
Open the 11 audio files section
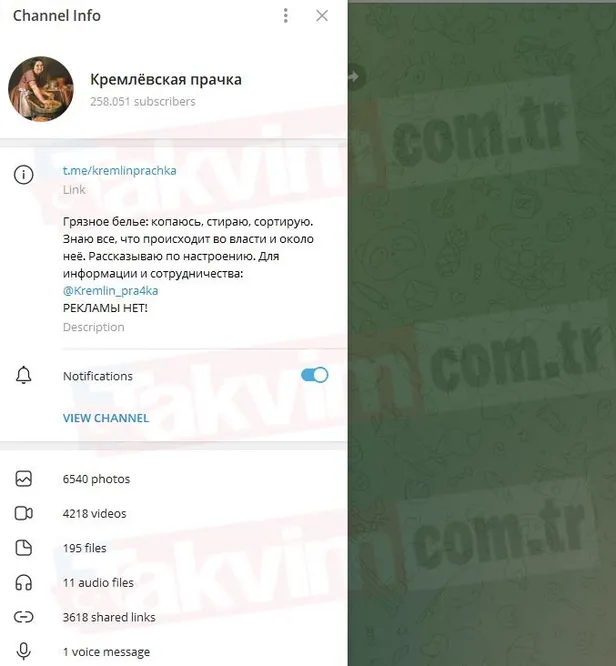coord(173,582)
